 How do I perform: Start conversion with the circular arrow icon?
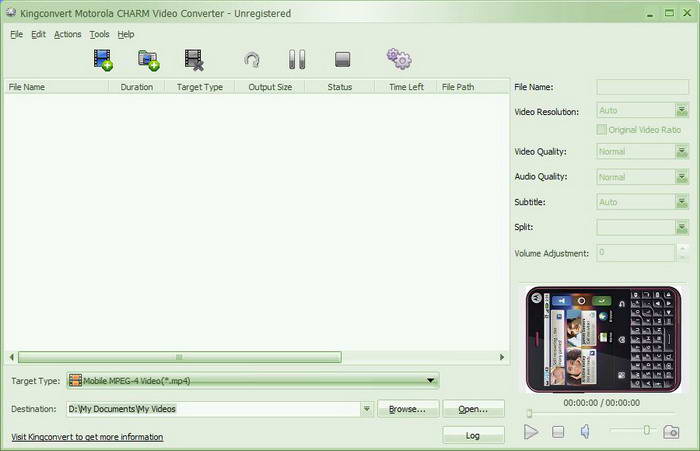[x=252, y=60]
